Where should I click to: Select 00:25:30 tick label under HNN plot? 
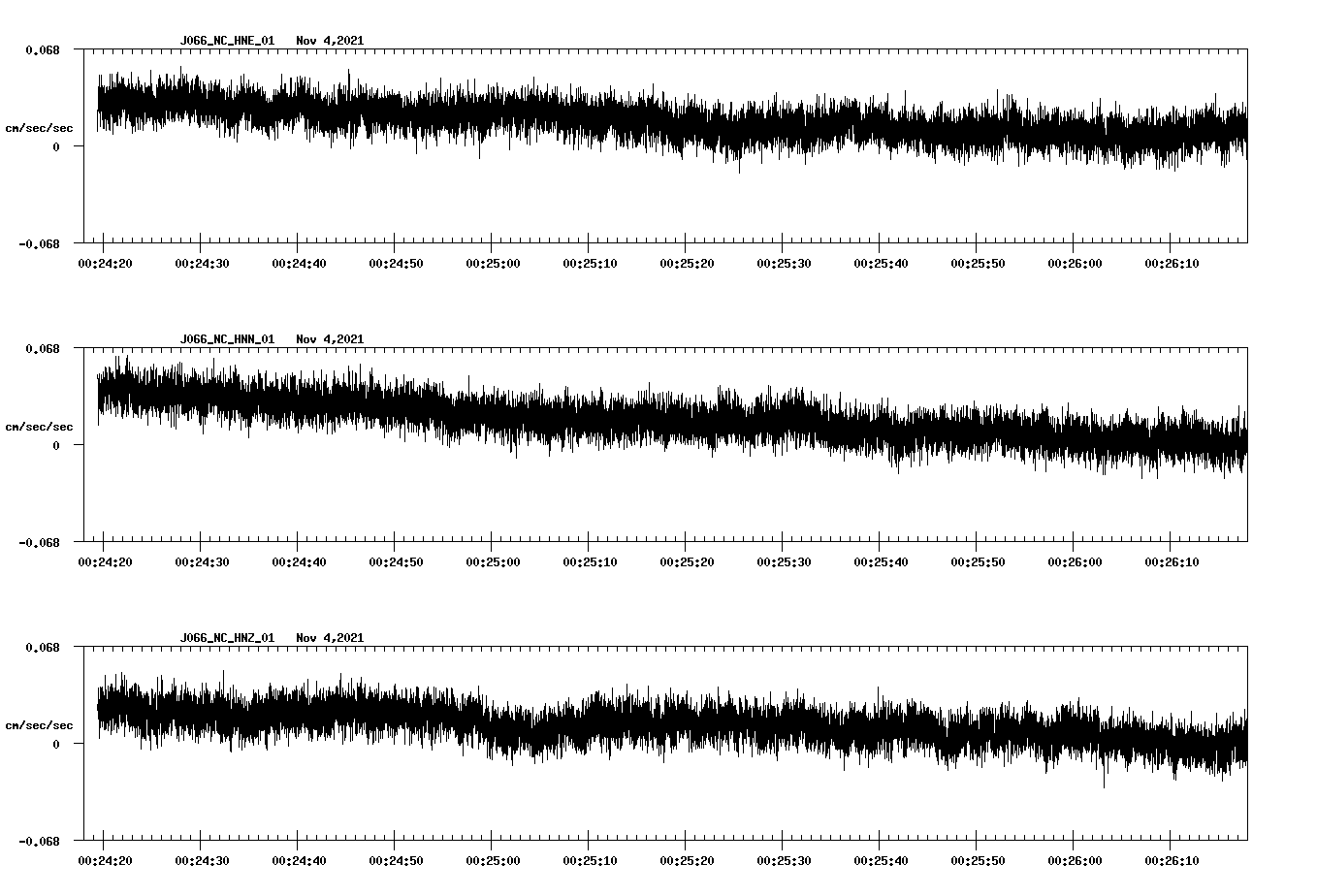point(784,562)
